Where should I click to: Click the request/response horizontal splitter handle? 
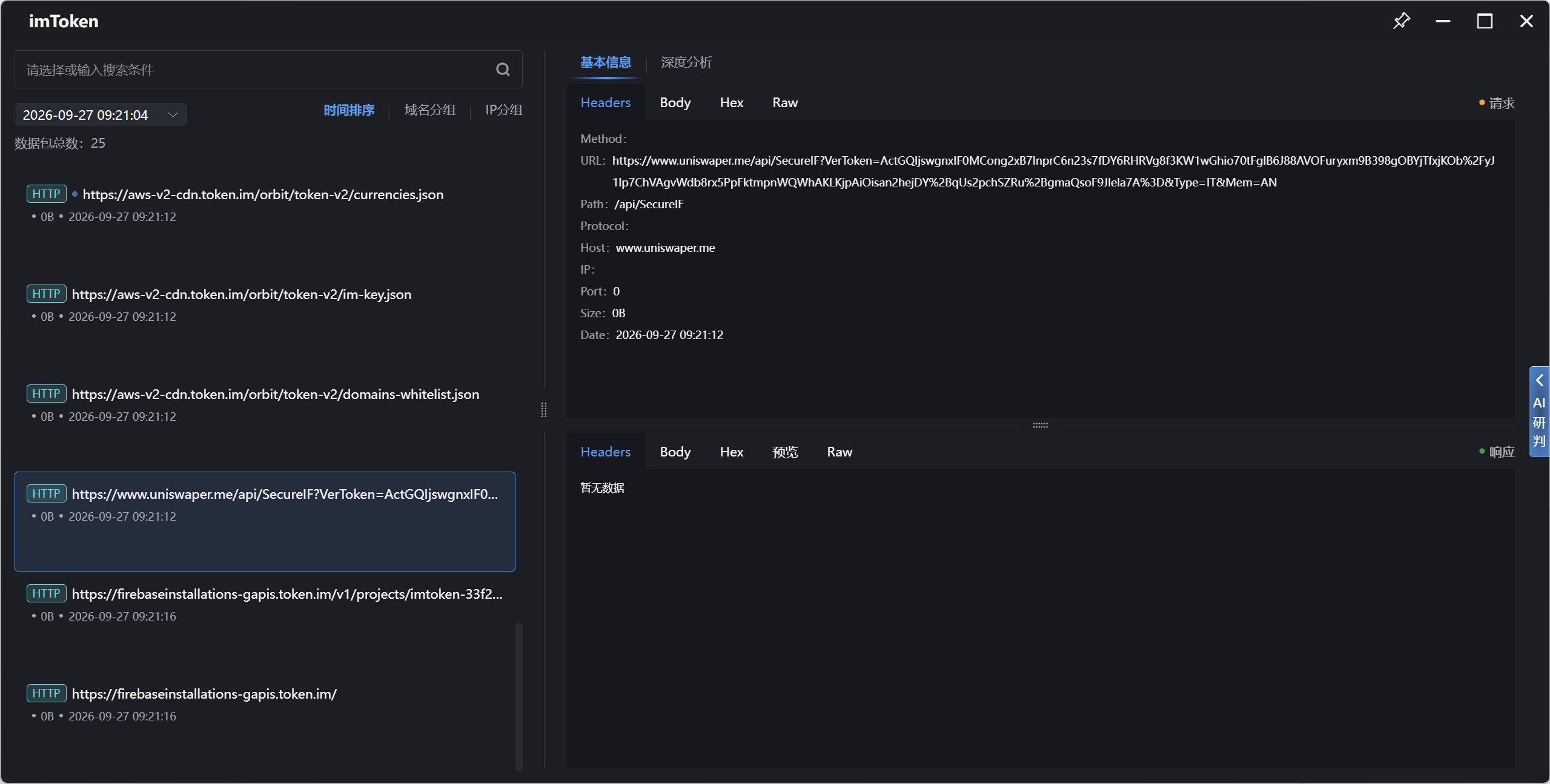point(1041,426)
